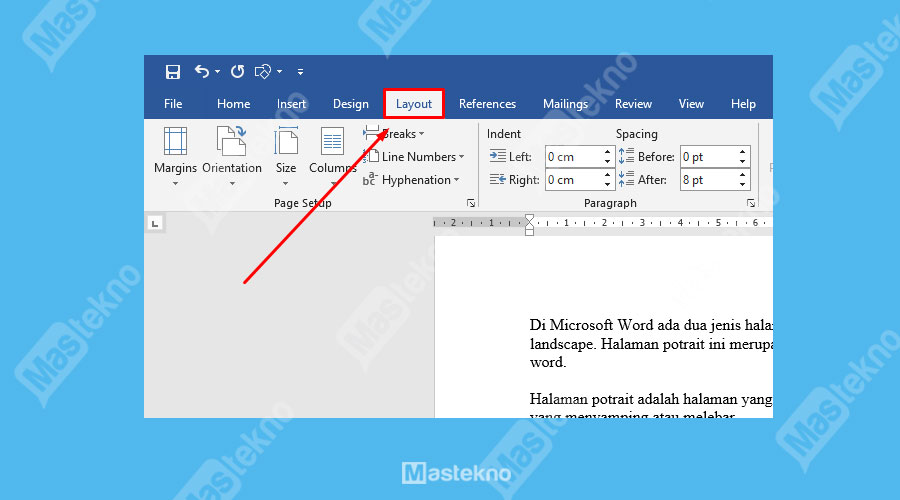Decrease Spacing After value
Image resolution: width=900 pixels, height=500 pixels.
(743, 184)
